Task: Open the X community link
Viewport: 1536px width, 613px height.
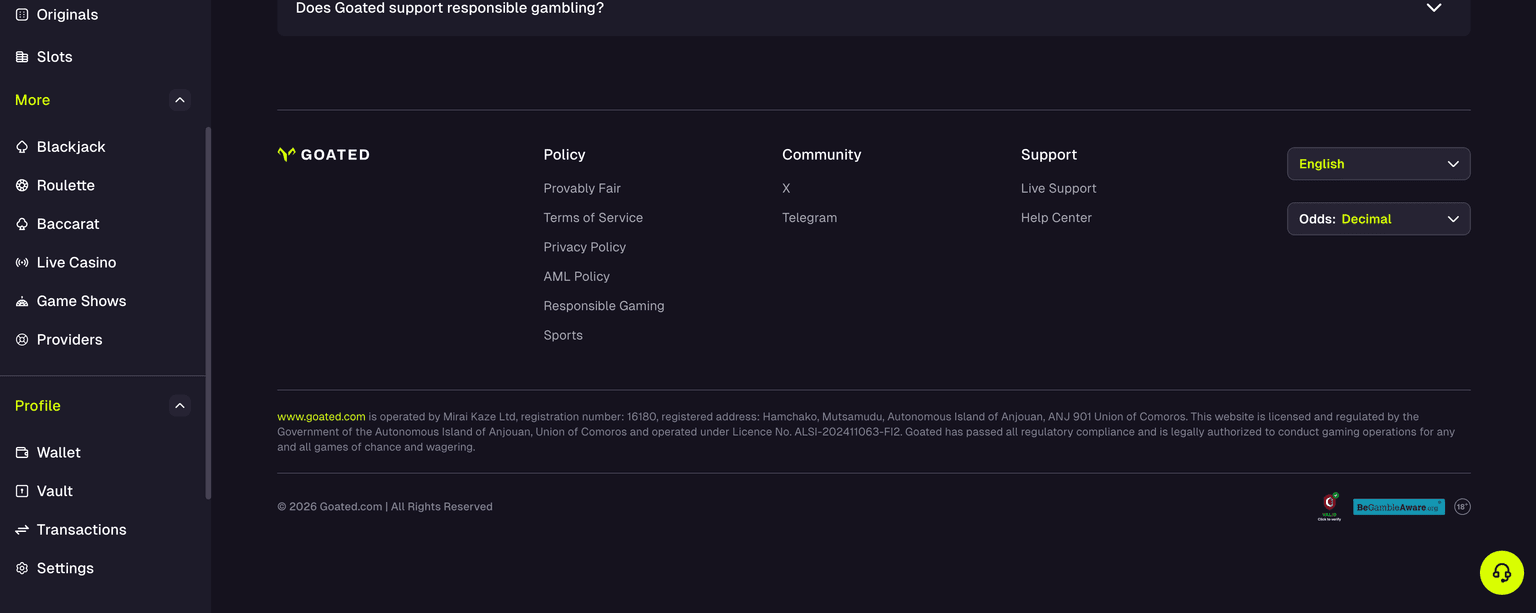Action: (786, 188)
